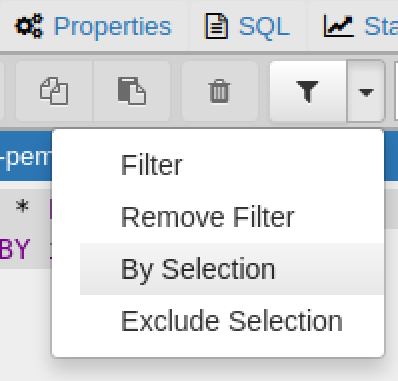Click the purple BY keyword in the editor
The image size is (398, 381).
click(x=15, y=249)
